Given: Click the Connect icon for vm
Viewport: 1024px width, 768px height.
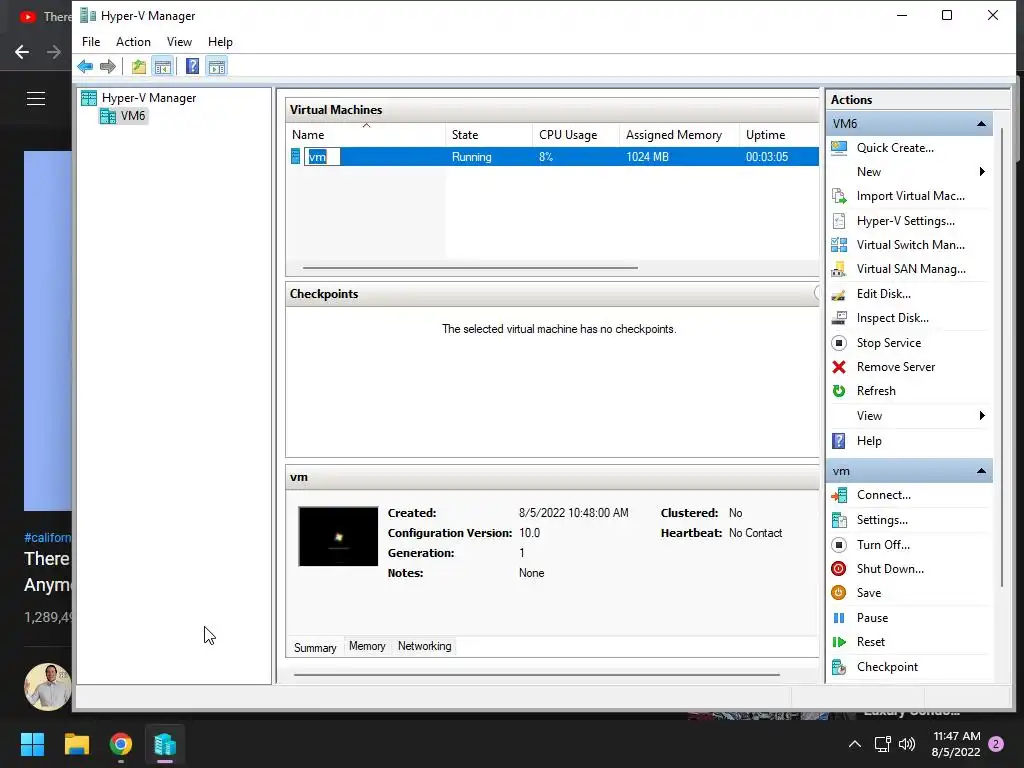Looking at the screenshot, I should pos(839,495).
